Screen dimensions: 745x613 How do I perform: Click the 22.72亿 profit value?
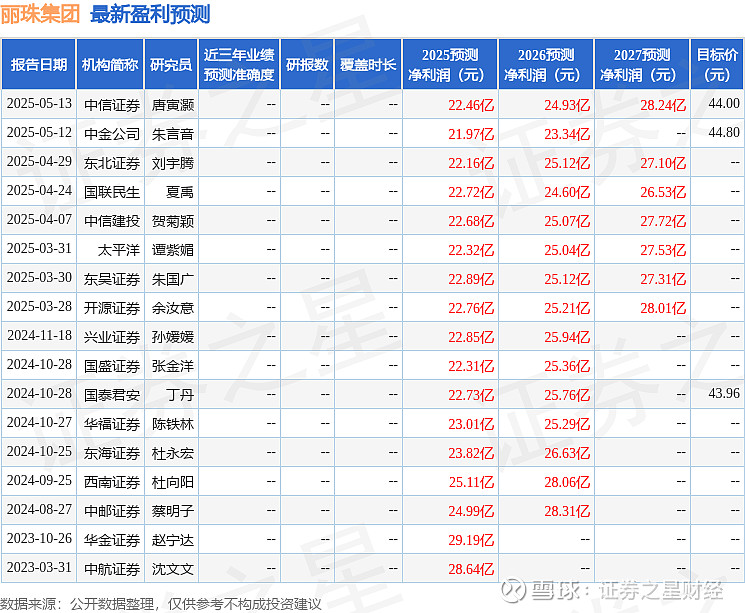(471, 192)
